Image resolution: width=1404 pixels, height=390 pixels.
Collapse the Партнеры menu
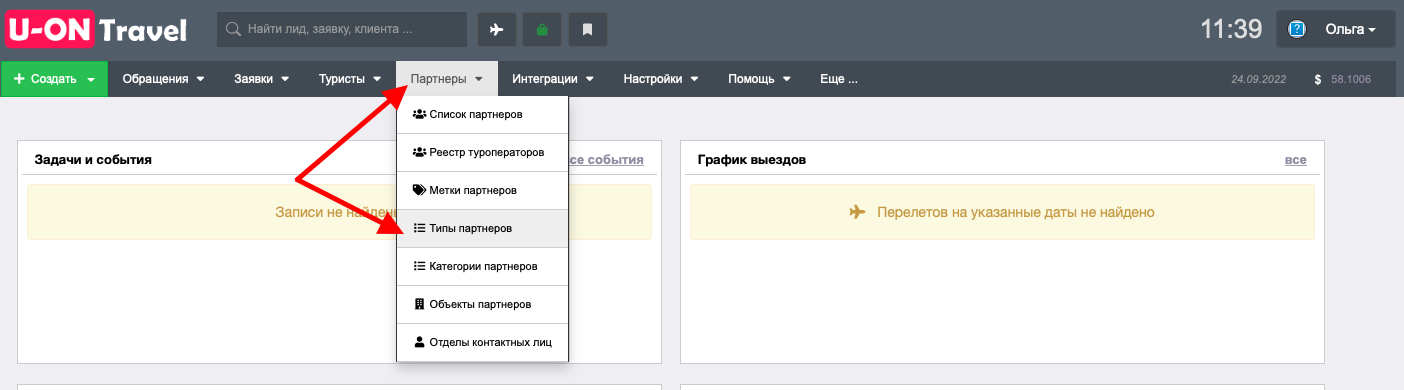tap(447, 79)
